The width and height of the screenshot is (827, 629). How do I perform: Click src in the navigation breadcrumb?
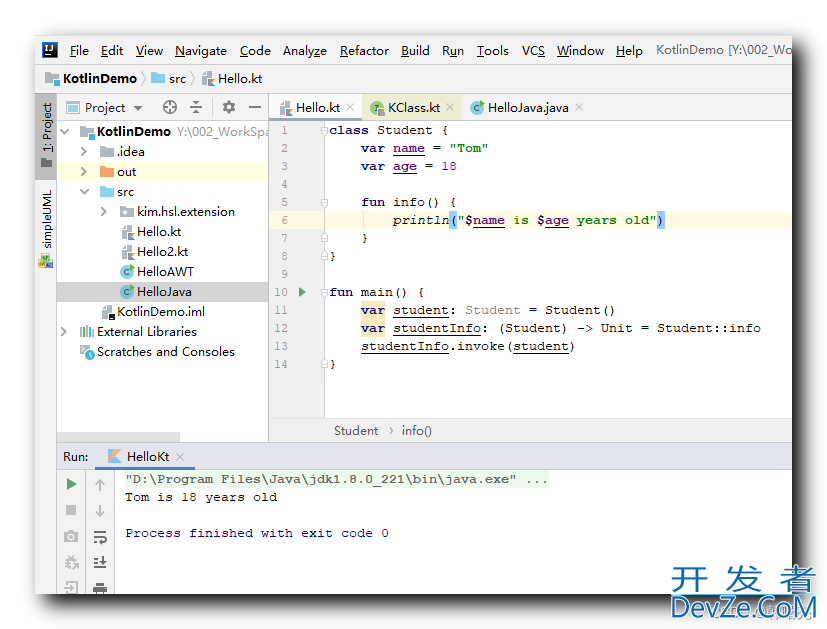pyautogui.click(x=177, y=79)
